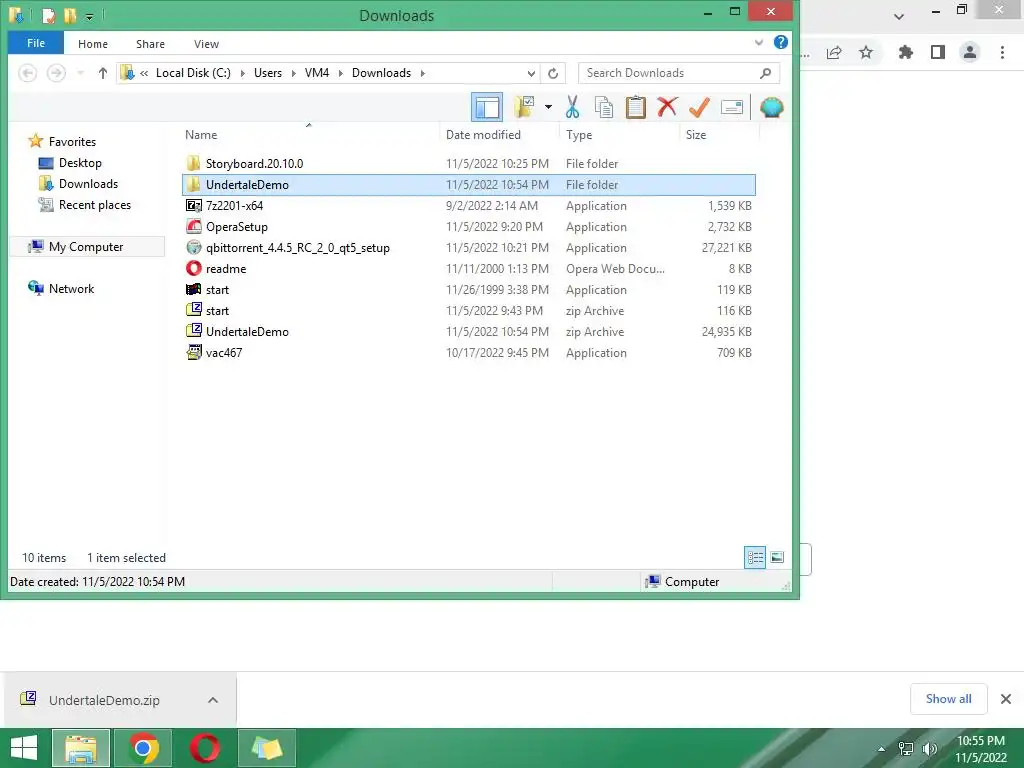Click Local Disk (C:) in address bar
Screen dimensions: 1024x768
coord(193,73)
